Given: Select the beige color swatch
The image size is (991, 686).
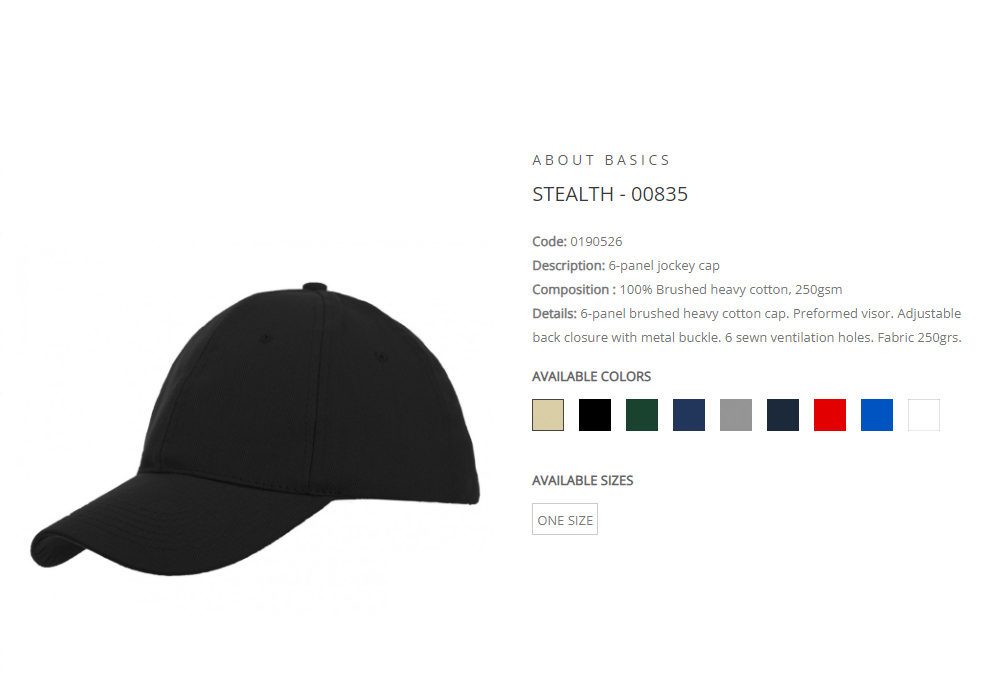Looking at the screenshot, I should [548, 415].
